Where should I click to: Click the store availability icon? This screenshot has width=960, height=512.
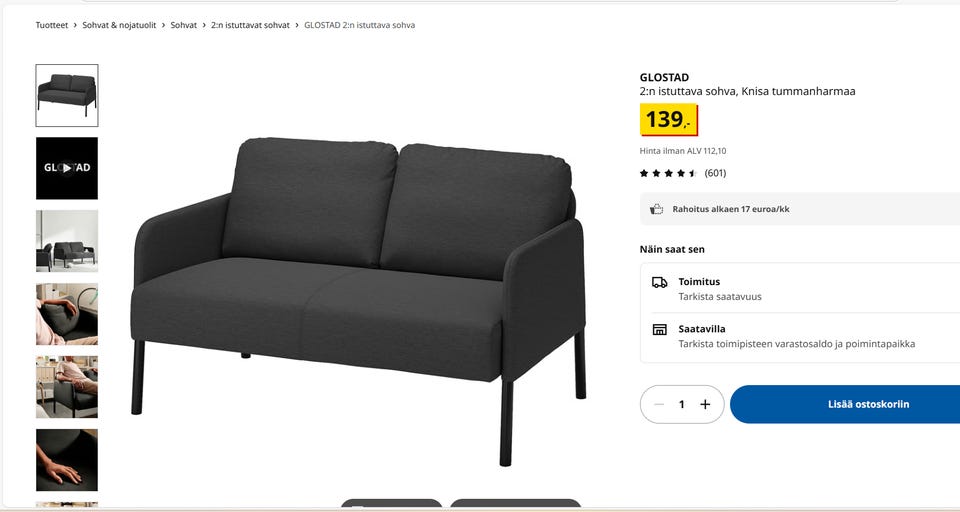click(x=659, y=329)
